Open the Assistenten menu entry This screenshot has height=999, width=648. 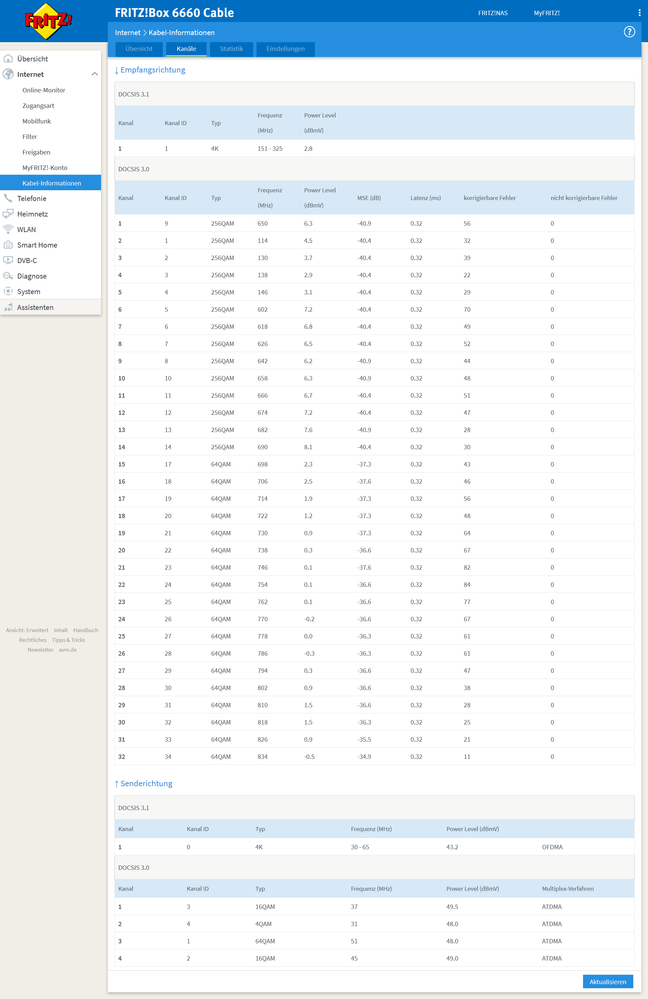(x=35, y=307)
